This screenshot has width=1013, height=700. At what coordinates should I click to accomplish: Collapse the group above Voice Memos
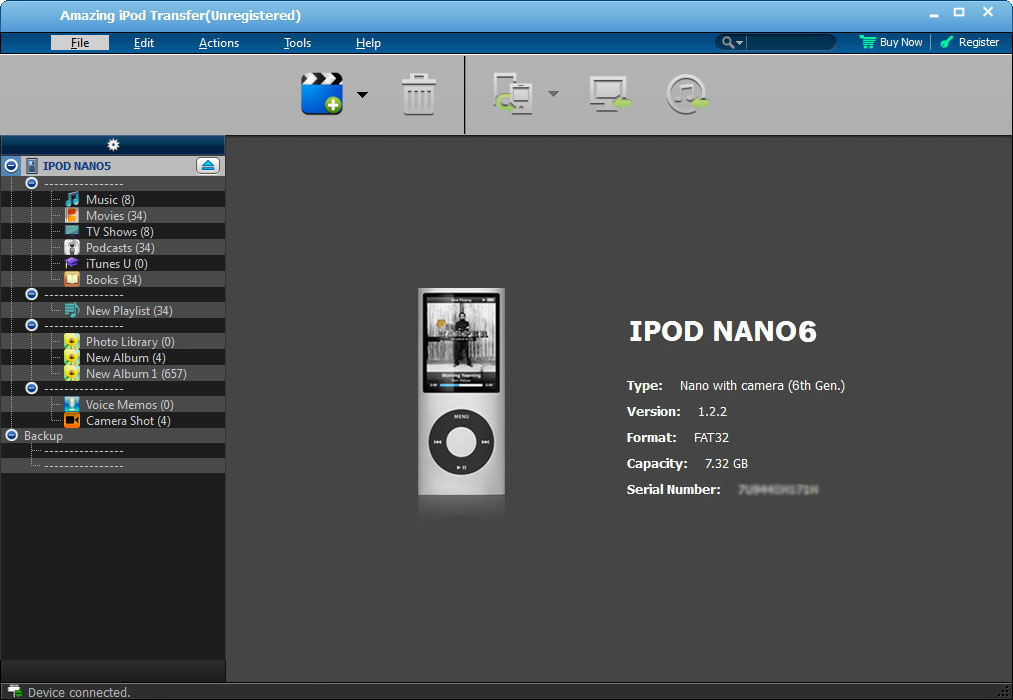click(32, 388)
